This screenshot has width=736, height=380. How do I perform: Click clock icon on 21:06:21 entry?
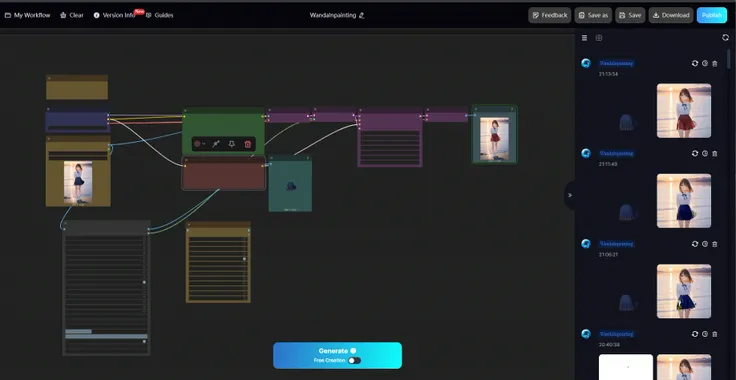[x=705, y=244]
